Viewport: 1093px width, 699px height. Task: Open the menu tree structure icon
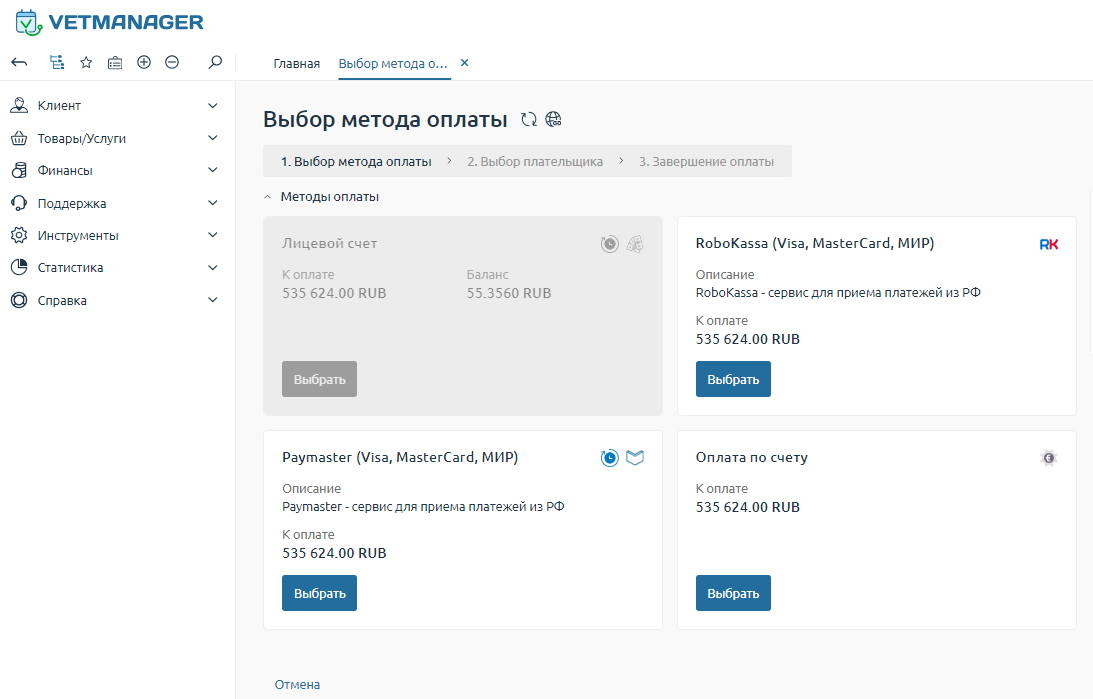point(57,62)
